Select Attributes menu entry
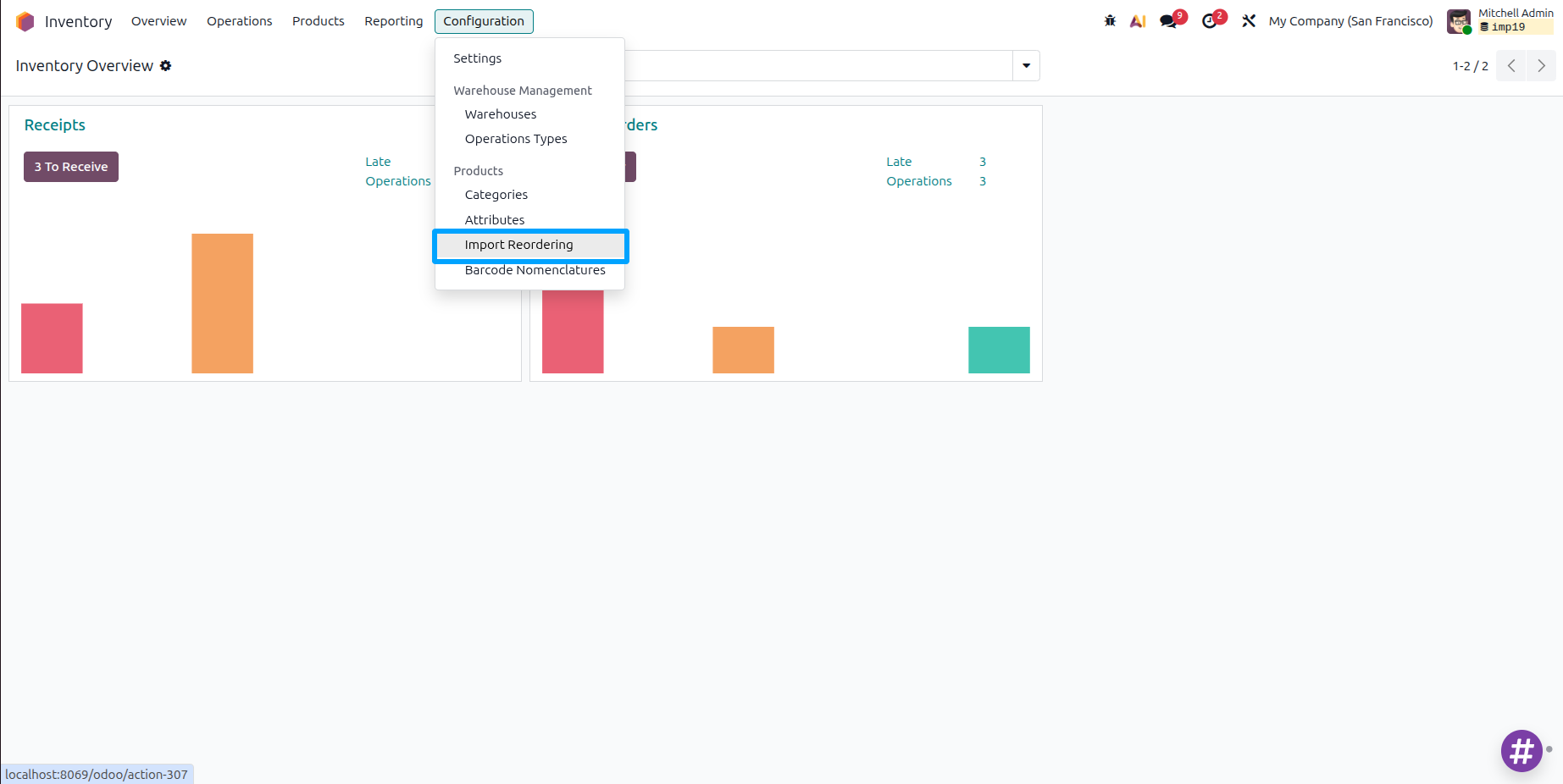The image size is (1563, 784). click(x=529, y=220)
